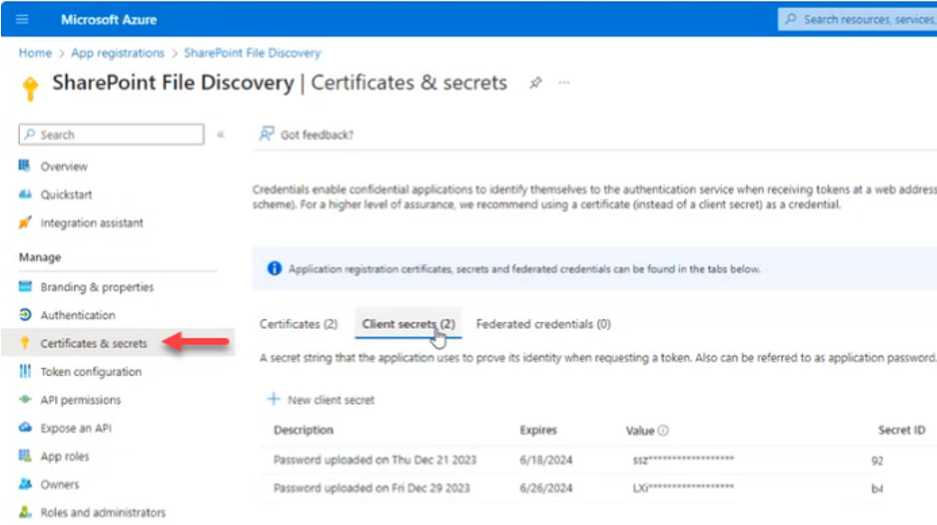Click the secret value starting with ssz
The image size is (937, 525).
pos(683,459)
